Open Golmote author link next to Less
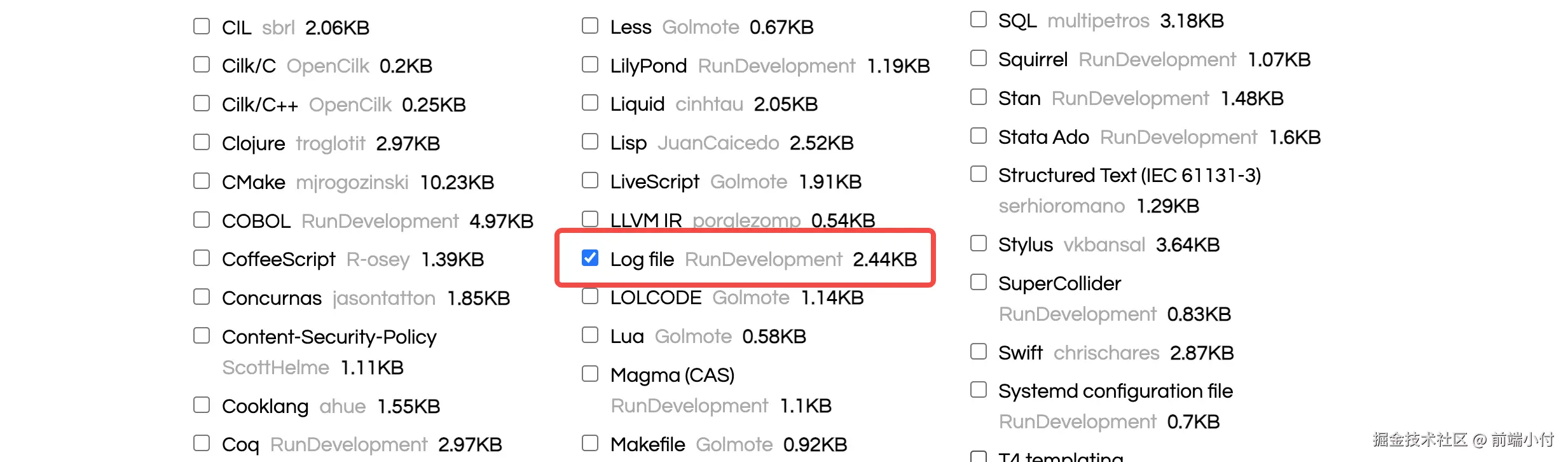 (700, 27)
